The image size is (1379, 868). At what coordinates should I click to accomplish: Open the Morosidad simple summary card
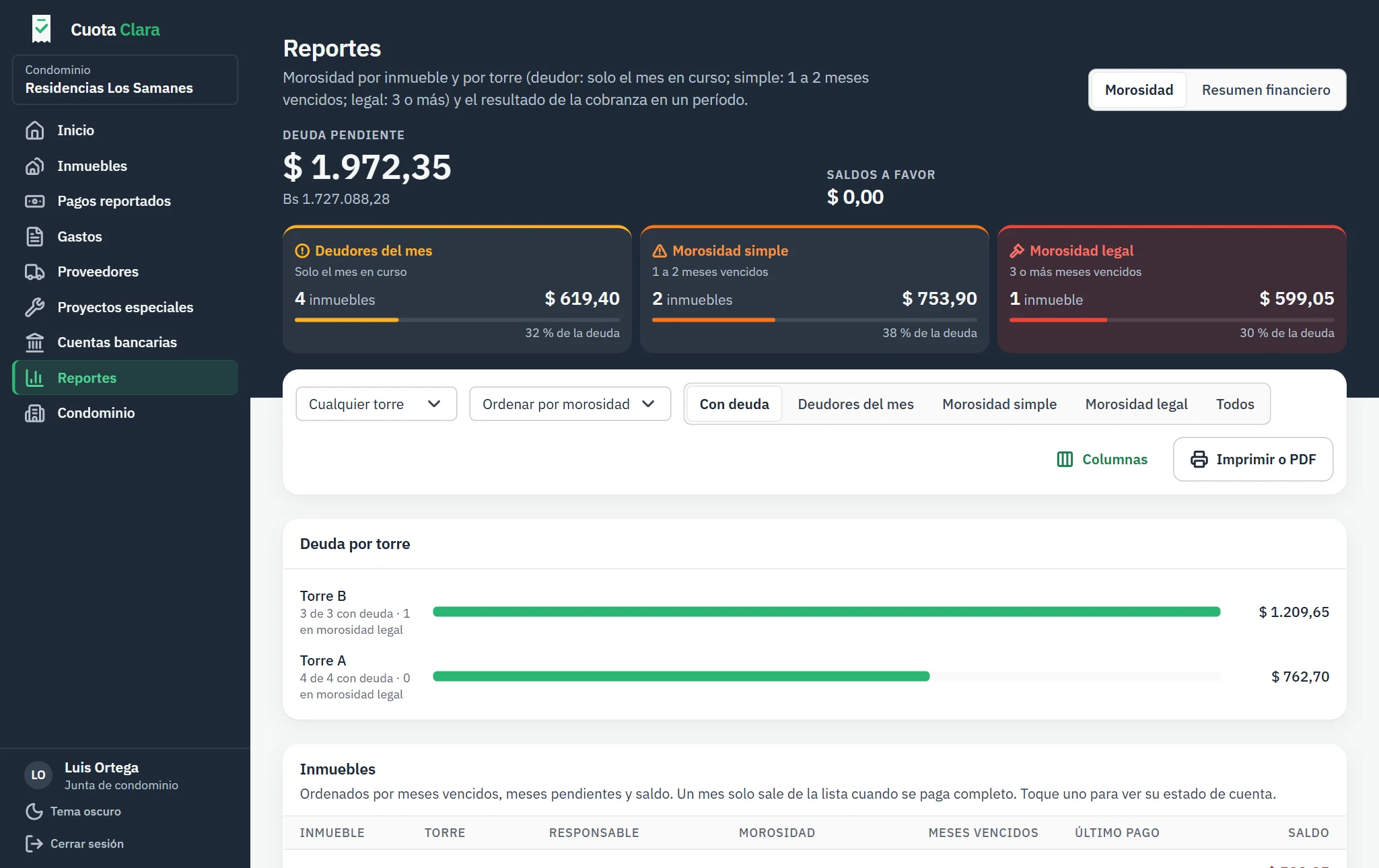pyautogui.click(x=814, y=289)
